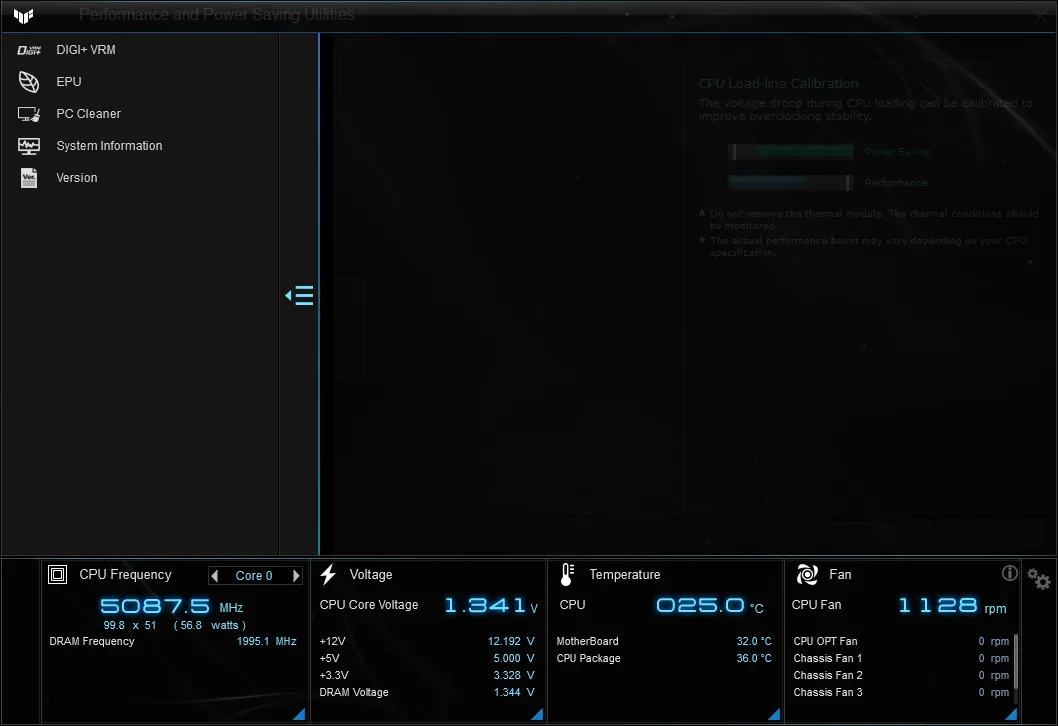Expand the CPU Frequency panel corner triangle

pyautogui.click(x=299, y=714)
